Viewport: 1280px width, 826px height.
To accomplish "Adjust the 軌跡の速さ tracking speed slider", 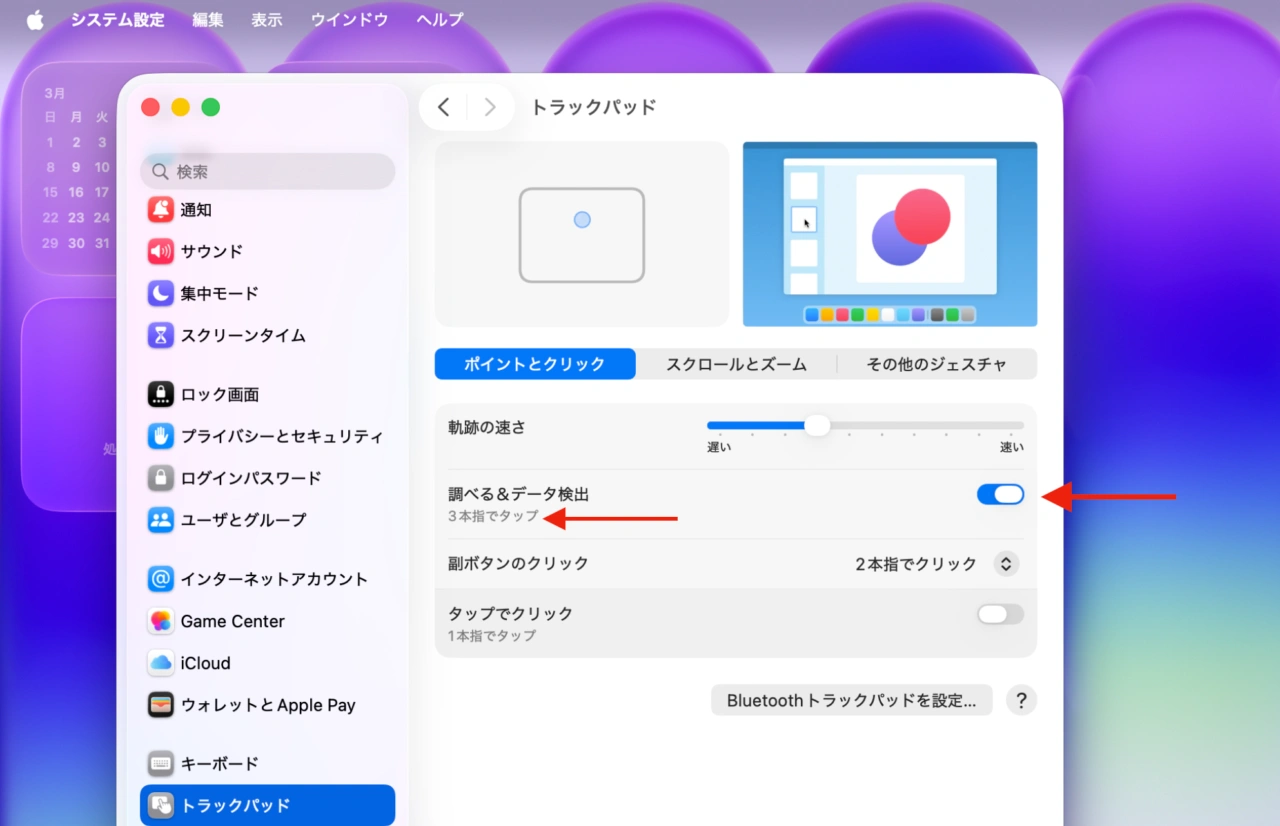I will 817,425.
